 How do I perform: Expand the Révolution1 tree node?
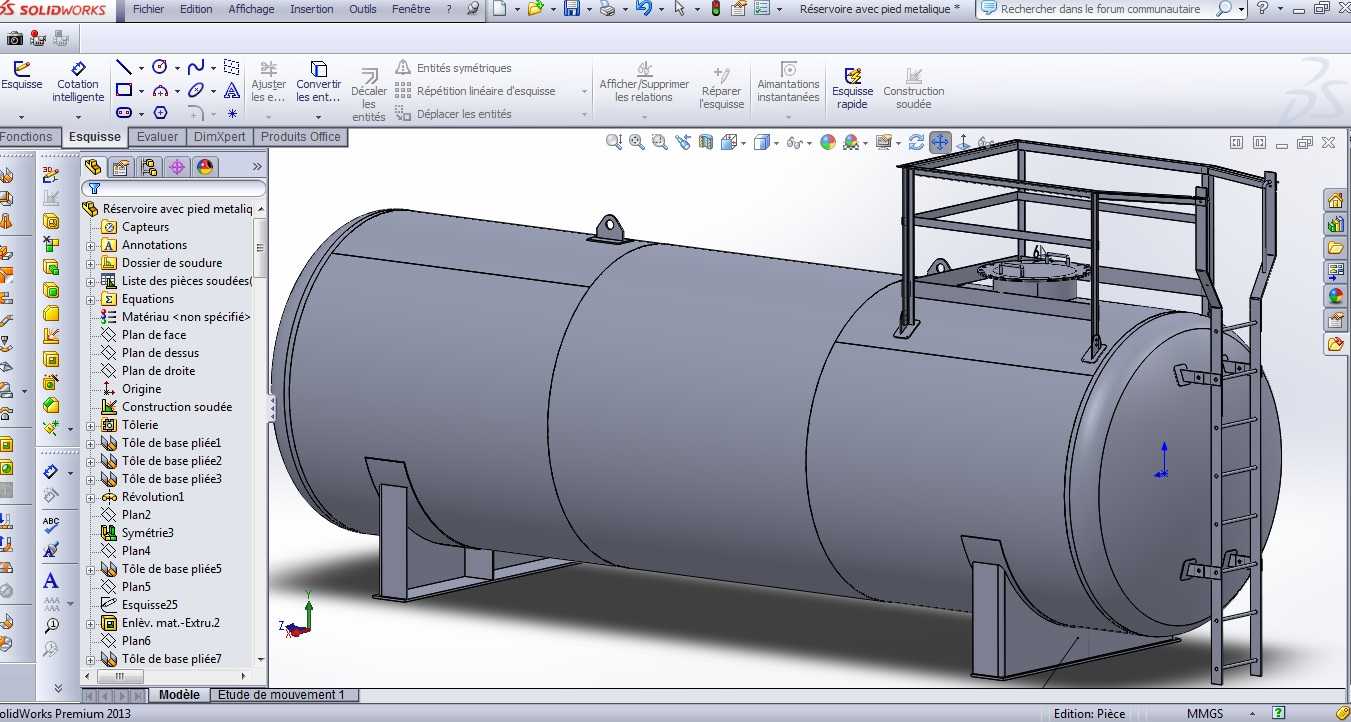coord(90,497)
